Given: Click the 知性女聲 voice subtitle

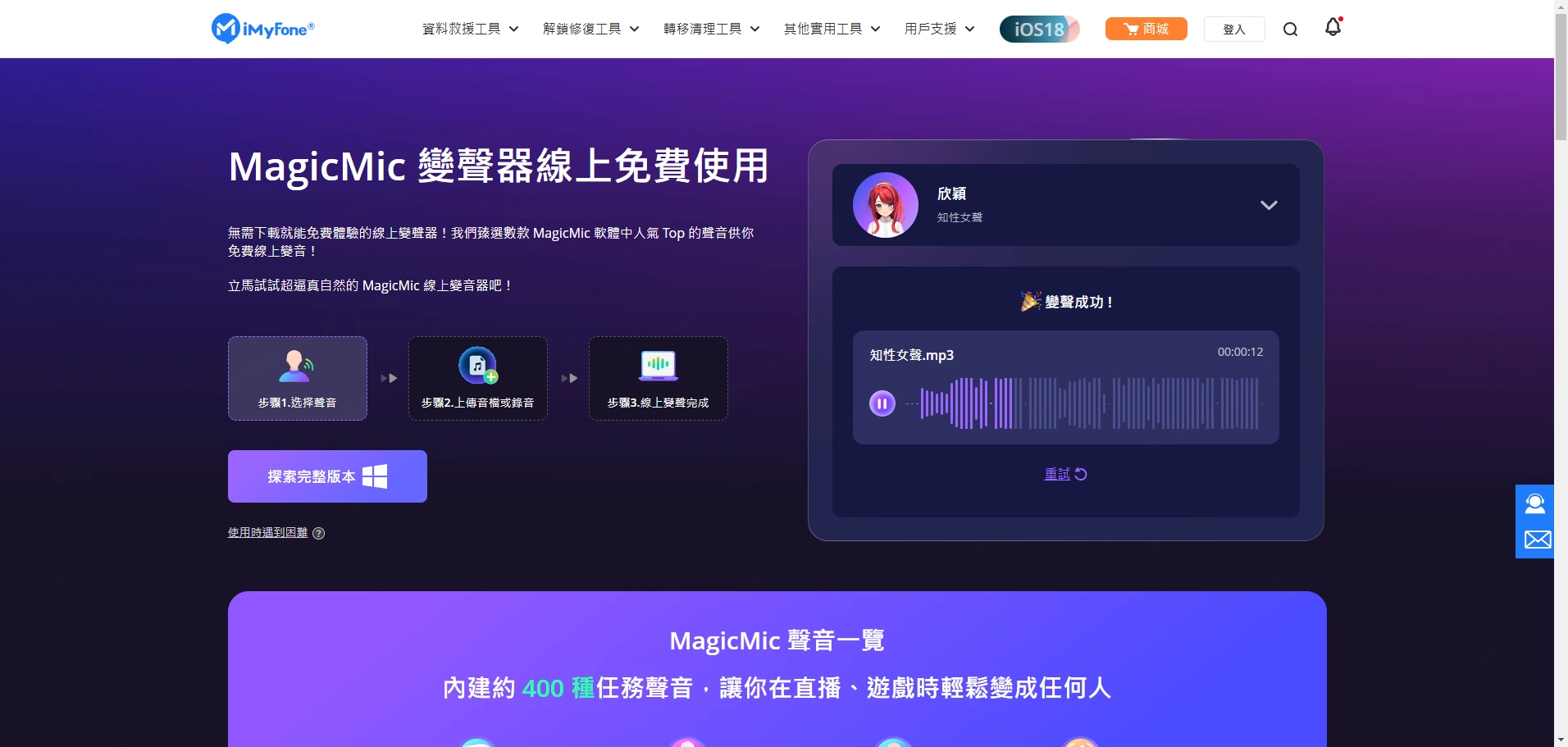Looking at the screenshot, I should [959, 217].
